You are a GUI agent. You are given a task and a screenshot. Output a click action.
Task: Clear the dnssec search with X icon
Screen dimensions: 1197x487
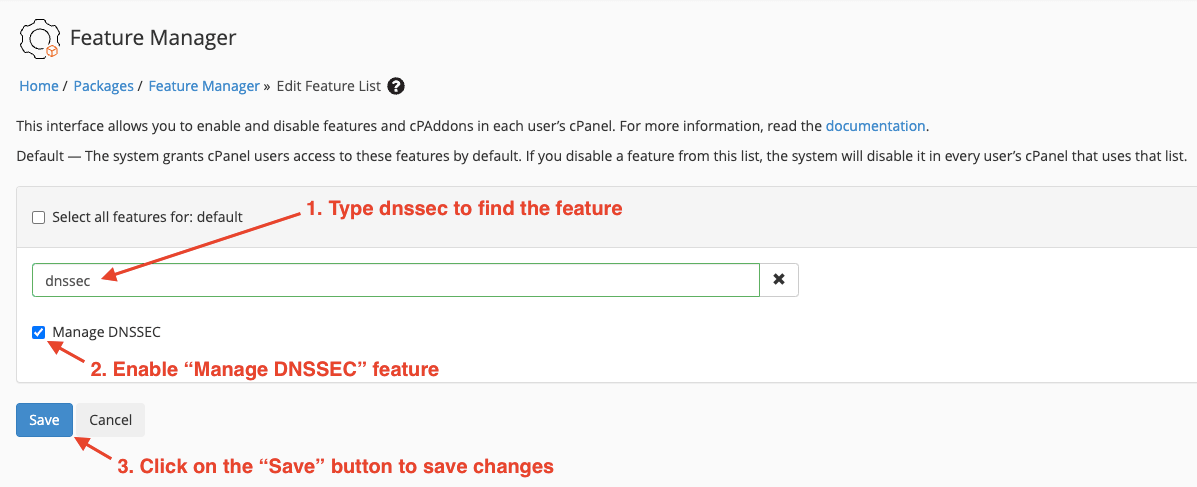click(x=779, y=280)
